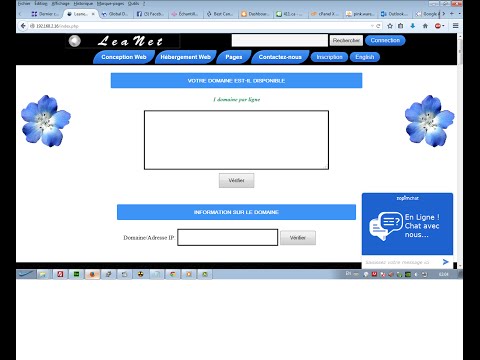Click the red adblock stop-sign icon
The width and height of the screenshot is (480, 360).
(x=438, y=26)
